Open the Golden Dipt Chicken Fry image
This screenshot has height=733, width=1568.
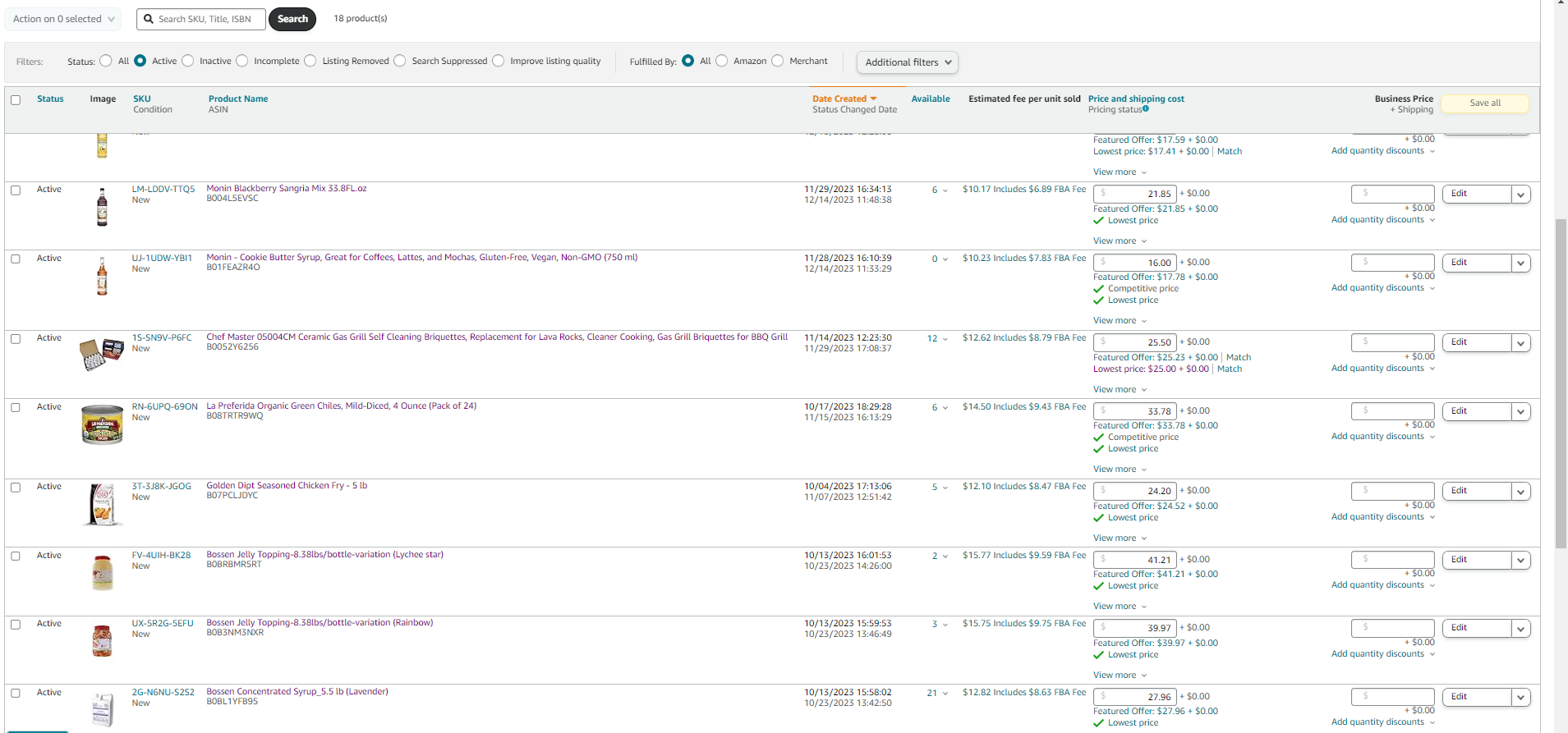(x=102, y=504)
